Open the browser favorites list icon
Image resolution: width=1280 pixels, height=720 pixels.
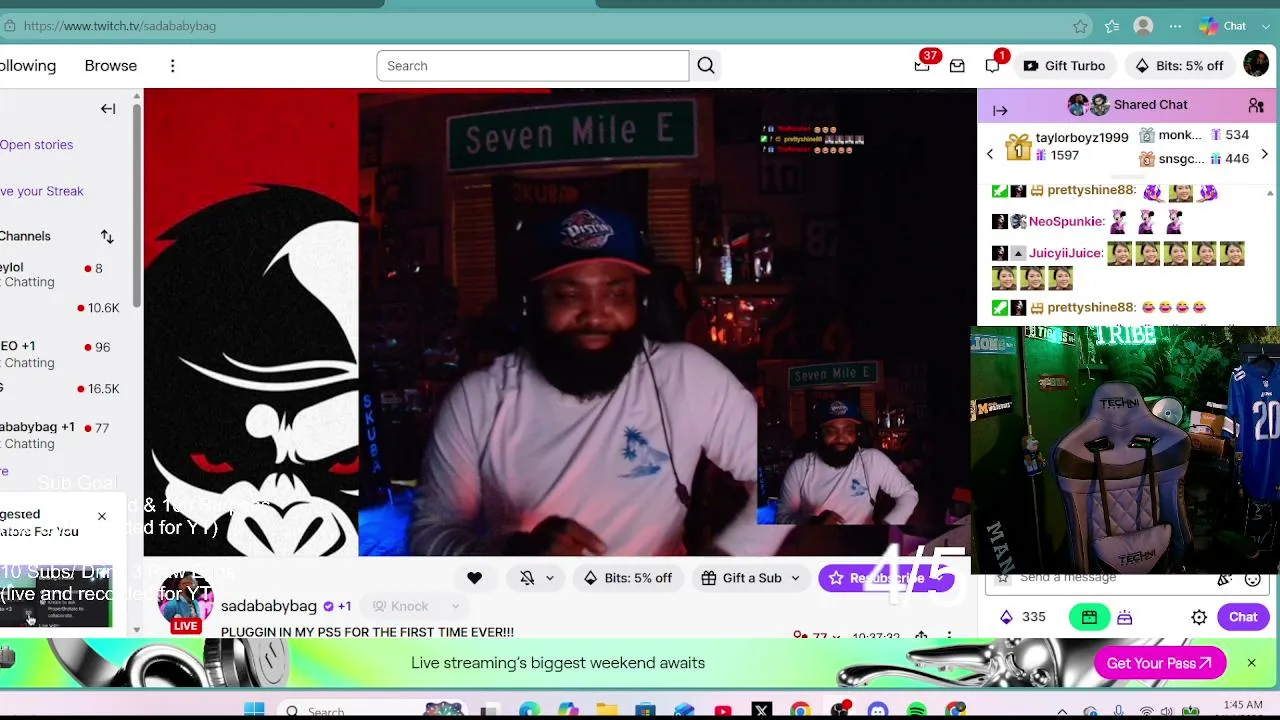click(1112, 26)
